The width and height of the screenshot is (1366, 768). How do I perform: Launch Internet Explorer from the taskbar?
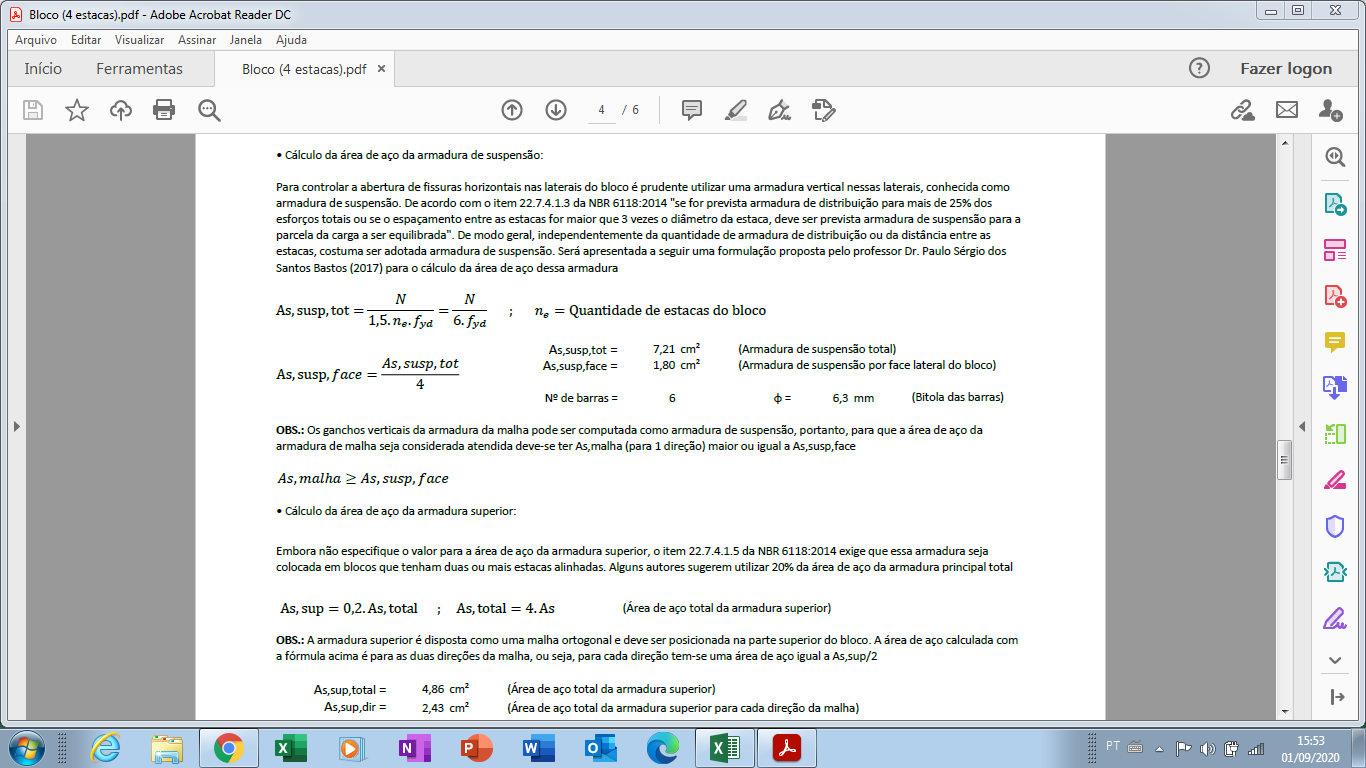[x=105, y=748]
